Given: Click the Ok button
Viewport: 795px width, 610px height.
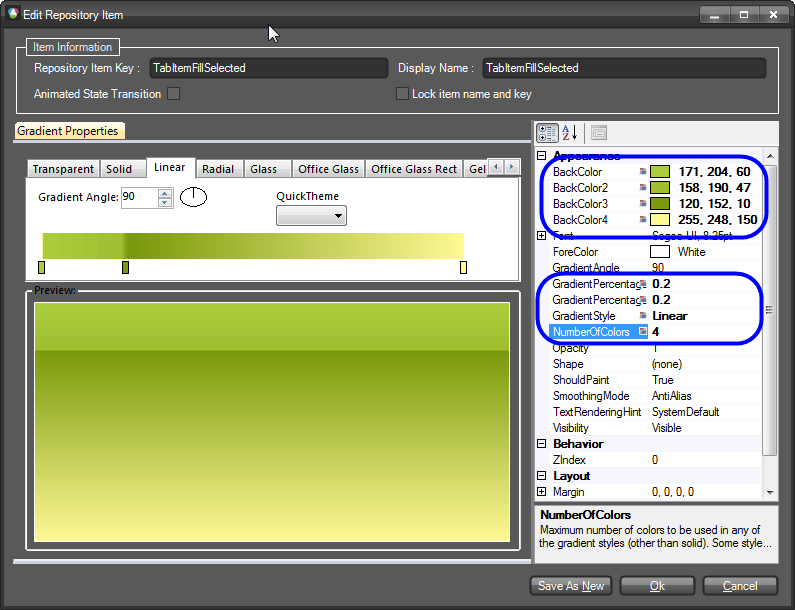Looking at the screenshot, I should point(657,586).
